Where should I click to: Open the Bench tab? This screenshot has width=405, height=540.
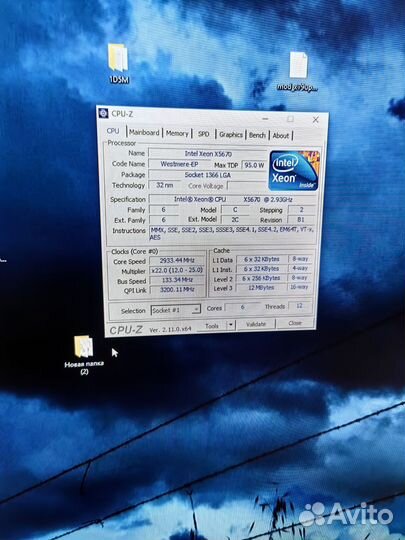(257, 135)
